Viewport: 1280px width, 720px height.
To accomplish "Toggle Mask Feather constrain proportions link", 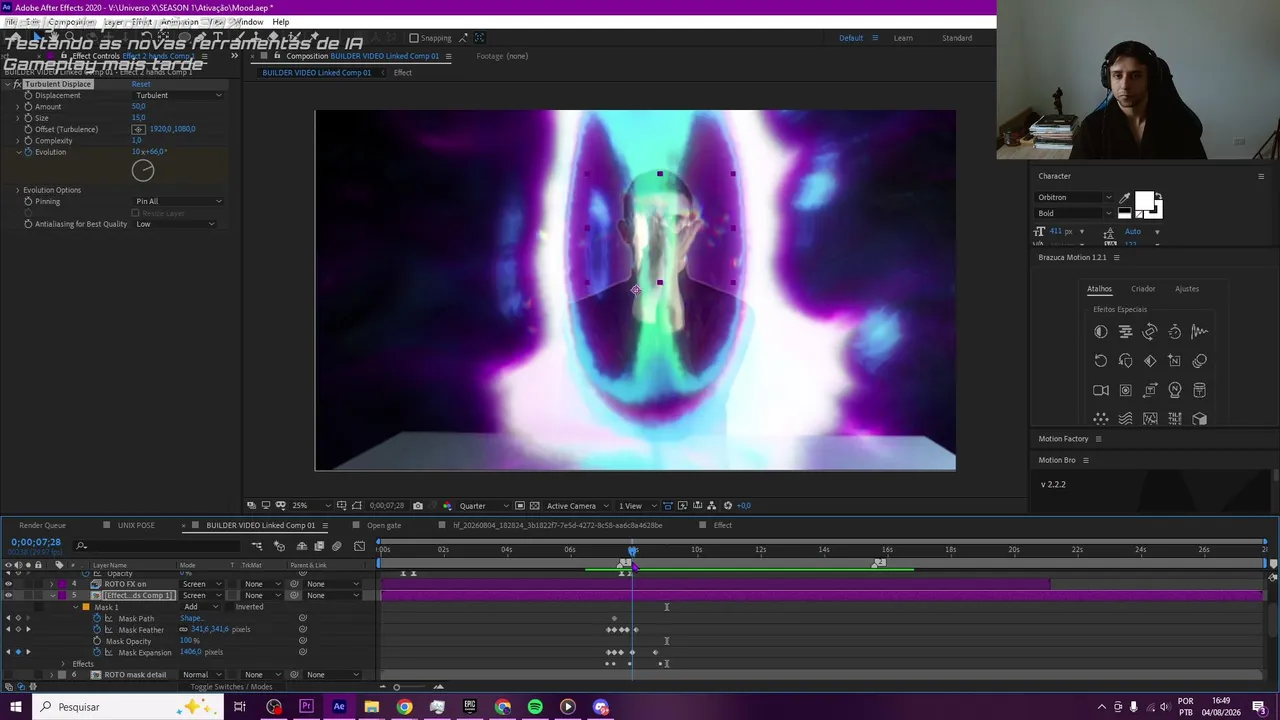I will [183, 630].
